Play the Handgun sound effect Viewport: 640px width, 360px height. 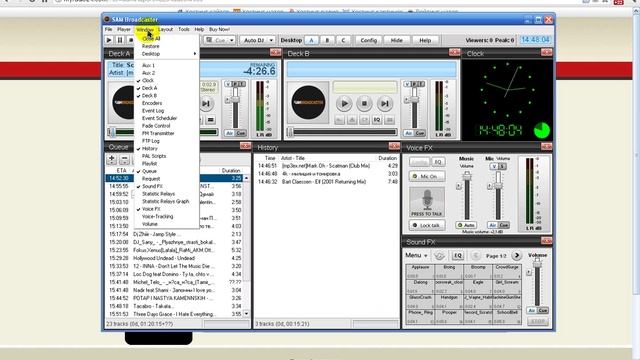pyautogui.click(x=449, y=301)
